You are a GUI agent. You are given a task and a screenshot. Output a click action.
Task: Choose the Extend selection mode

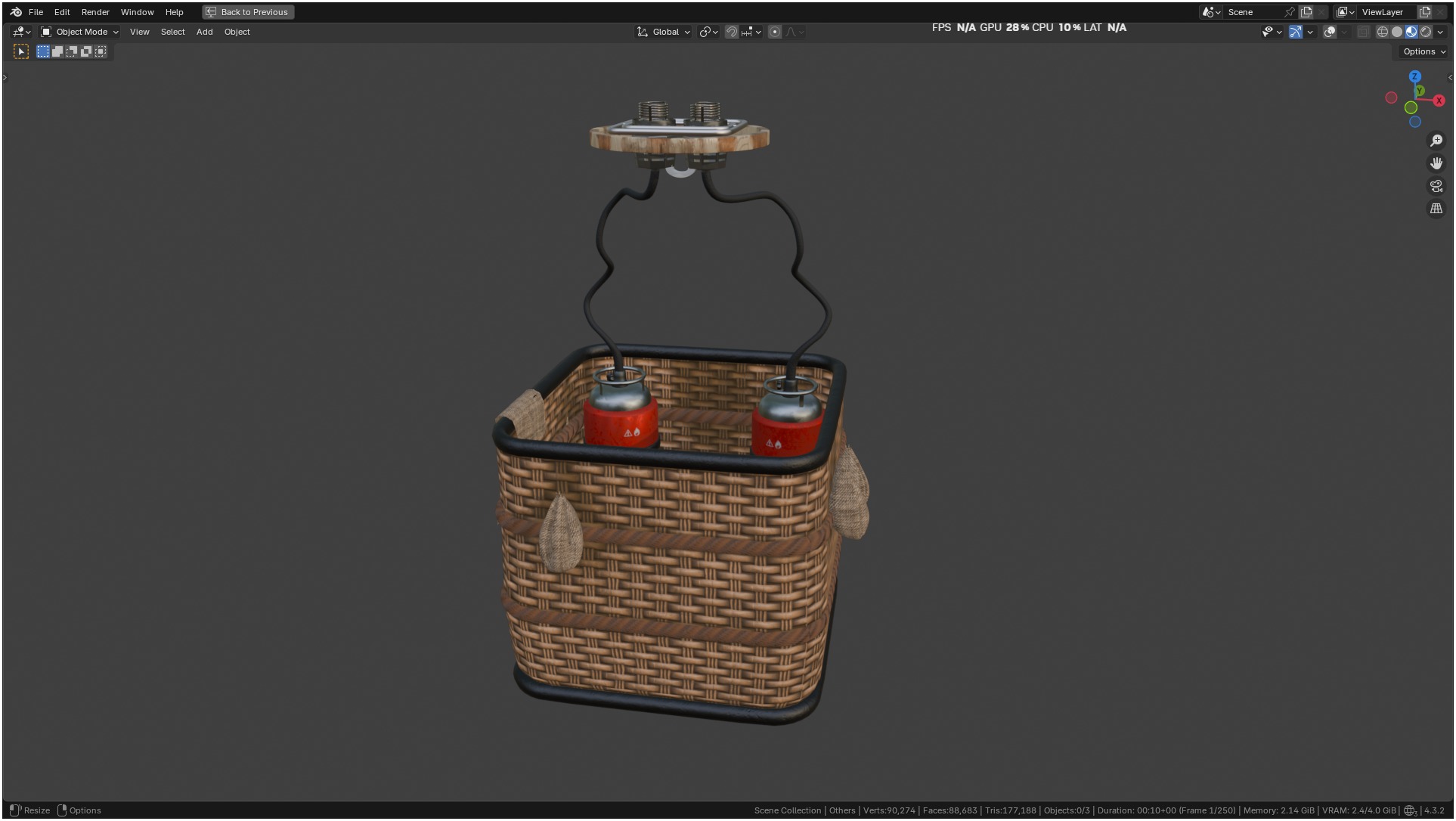tap(57, 51)
